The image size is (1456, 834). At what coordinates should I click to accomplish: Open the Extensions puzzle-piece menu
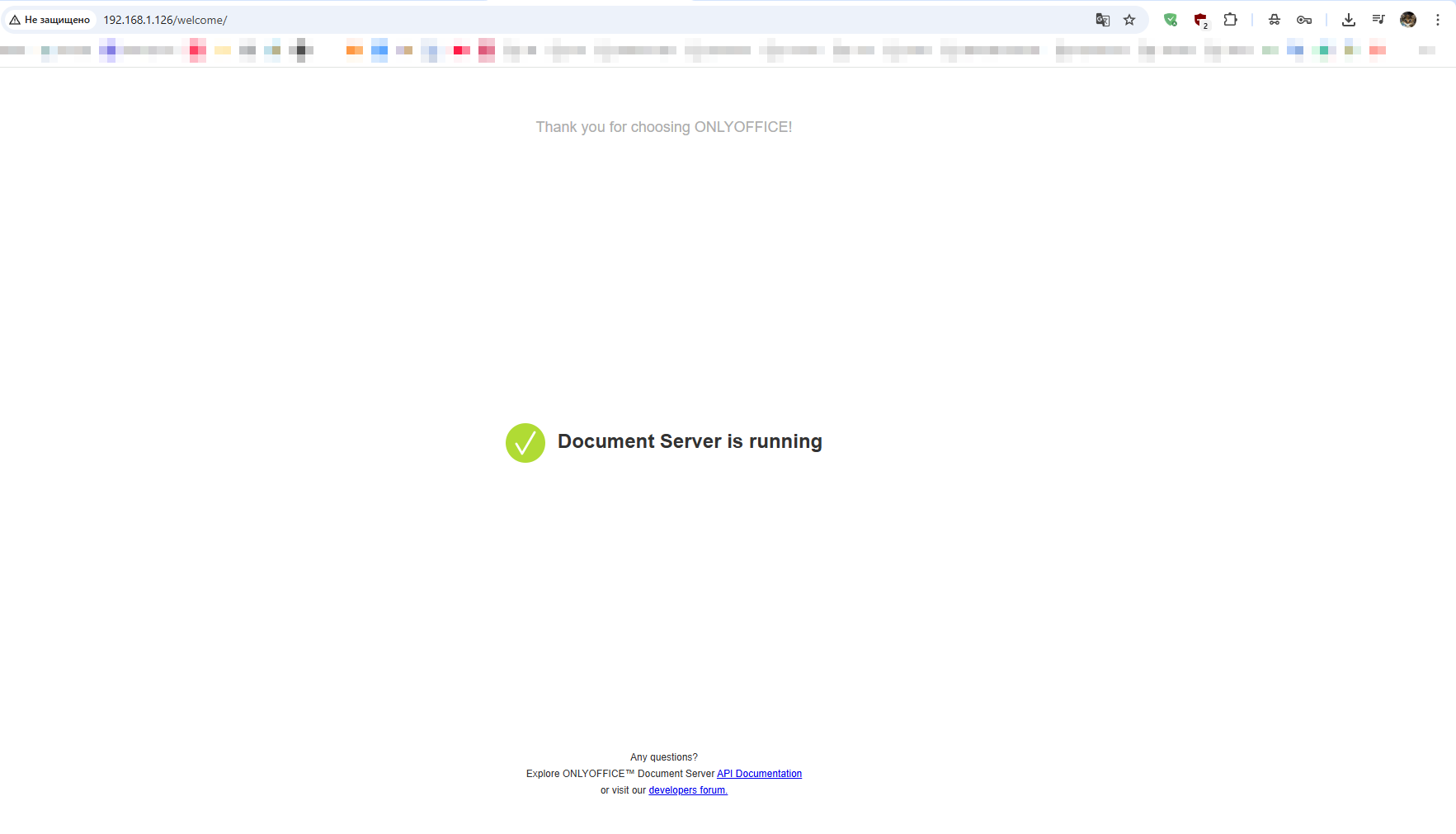1230,20
